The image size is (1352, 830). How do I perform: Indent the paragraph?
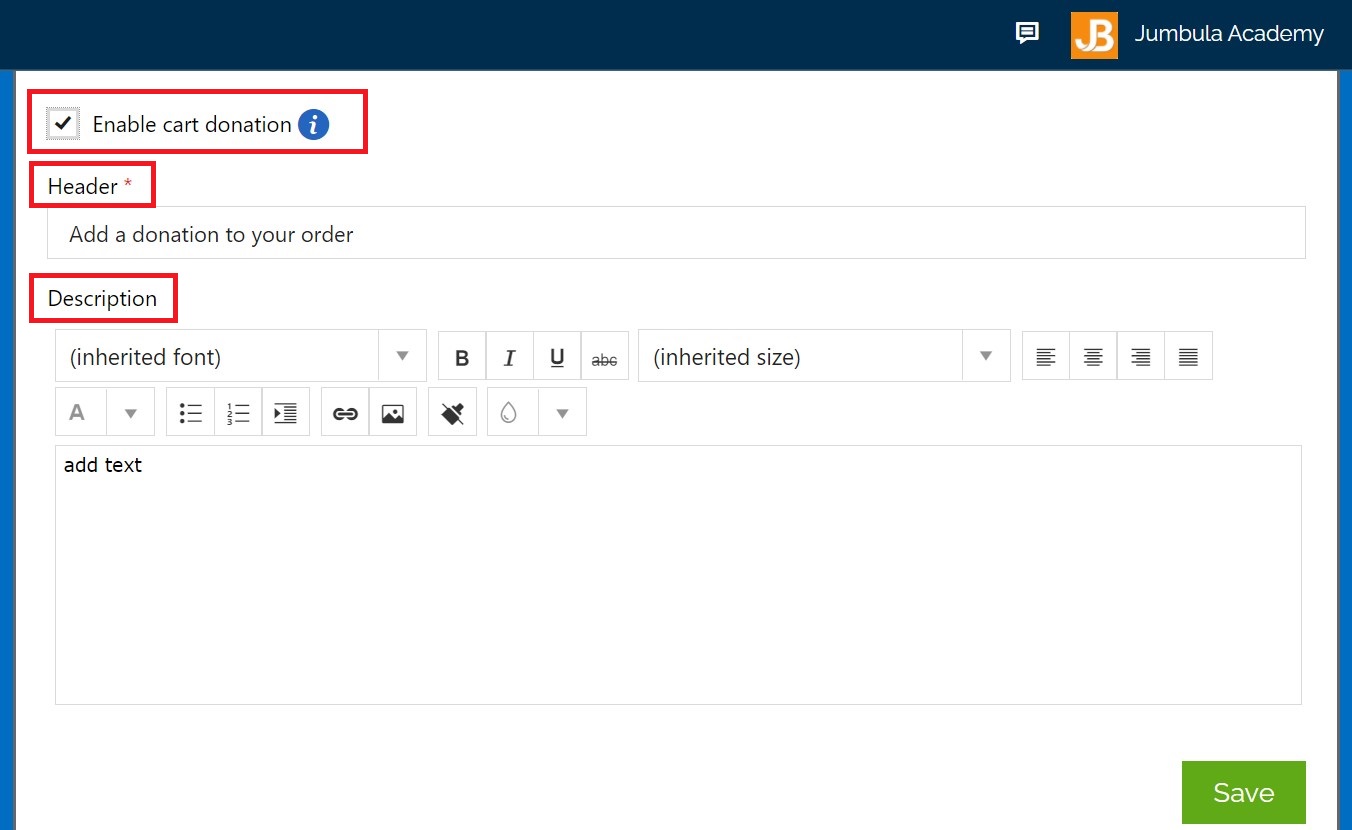(286, 412)
